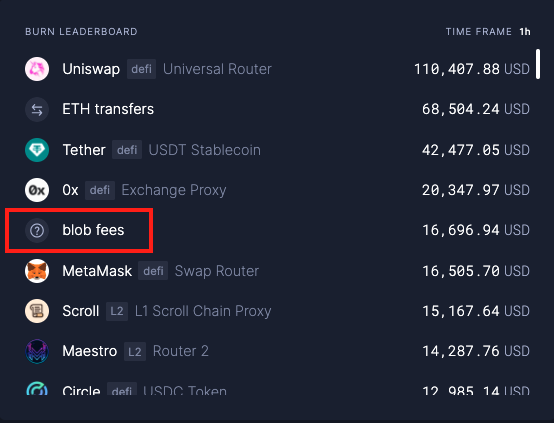Click the L2 tag next to Scroll
The image size is (554, 423).
117,311
